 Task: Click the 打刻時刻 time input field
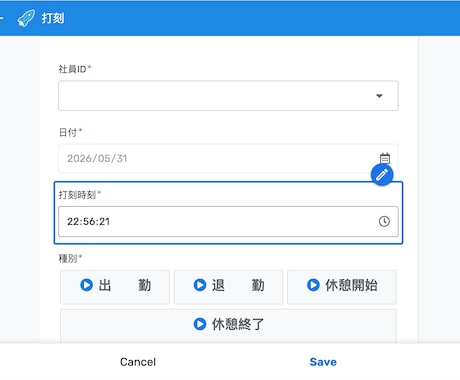[x=228, y=221]
